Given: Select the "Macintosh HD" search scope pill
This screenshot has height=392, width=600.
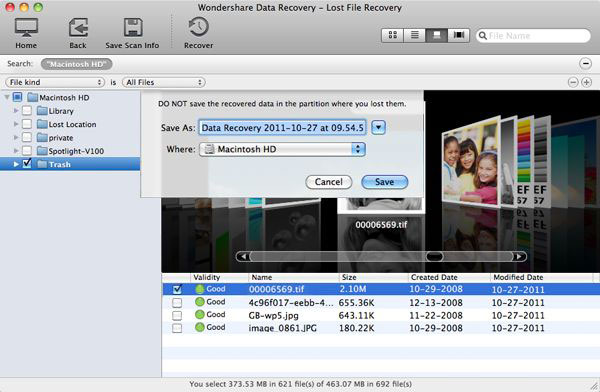Looking at the screenshot, I should [77, 64].
